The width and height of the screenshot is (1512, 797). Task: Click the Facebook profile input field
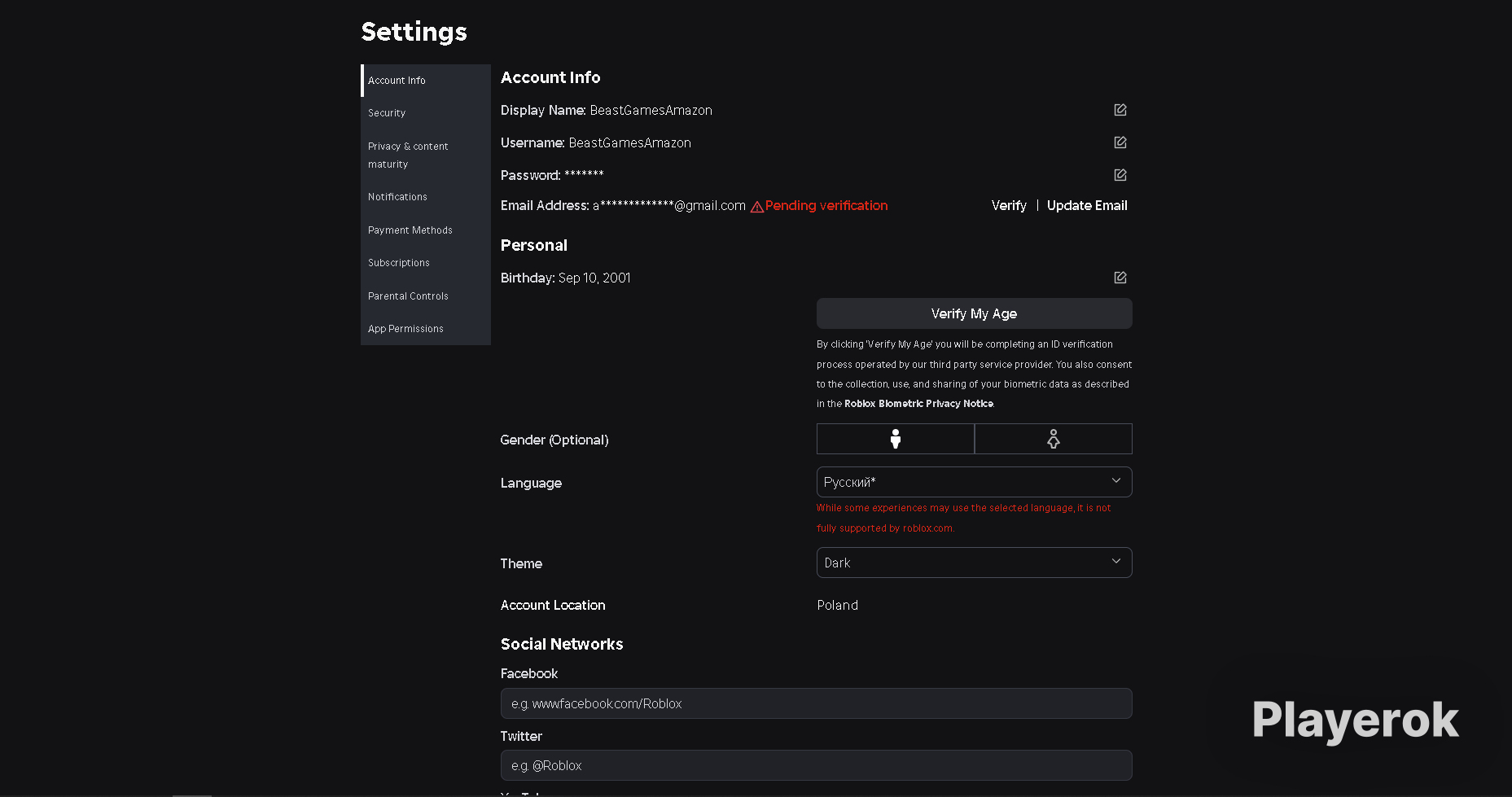tap(816, 703)
